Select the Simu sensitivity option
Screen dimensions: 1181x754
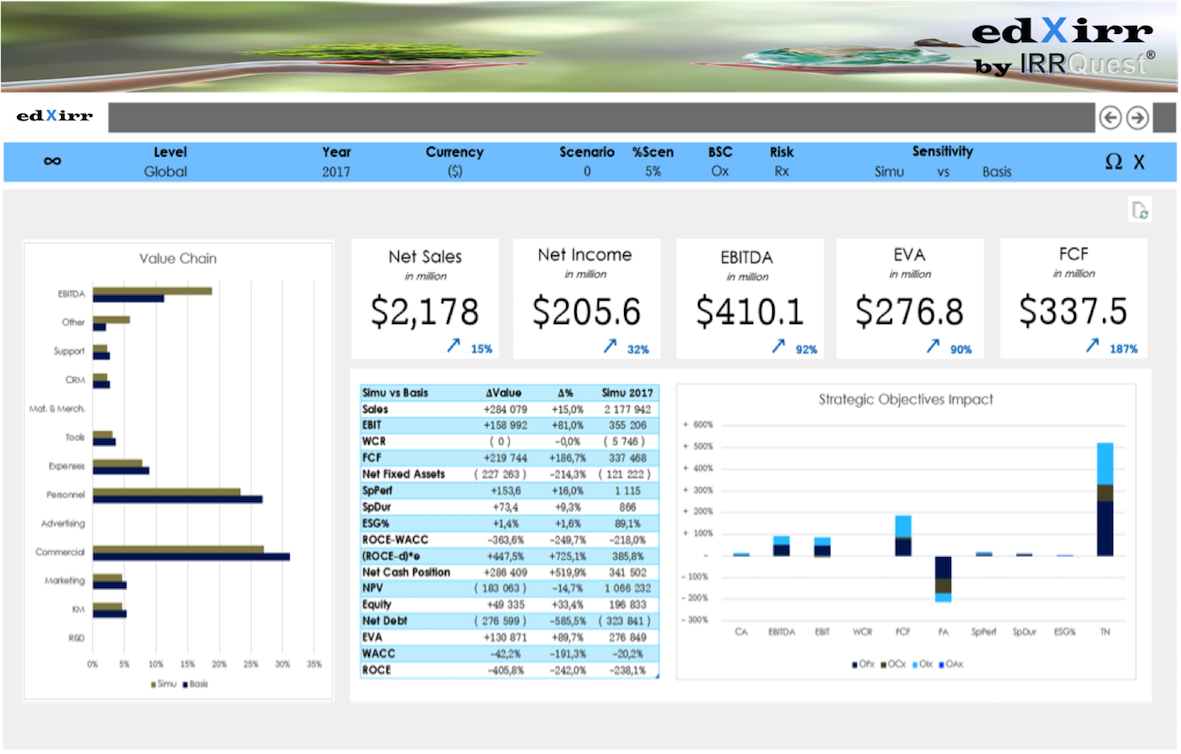[x=889, y=172]
